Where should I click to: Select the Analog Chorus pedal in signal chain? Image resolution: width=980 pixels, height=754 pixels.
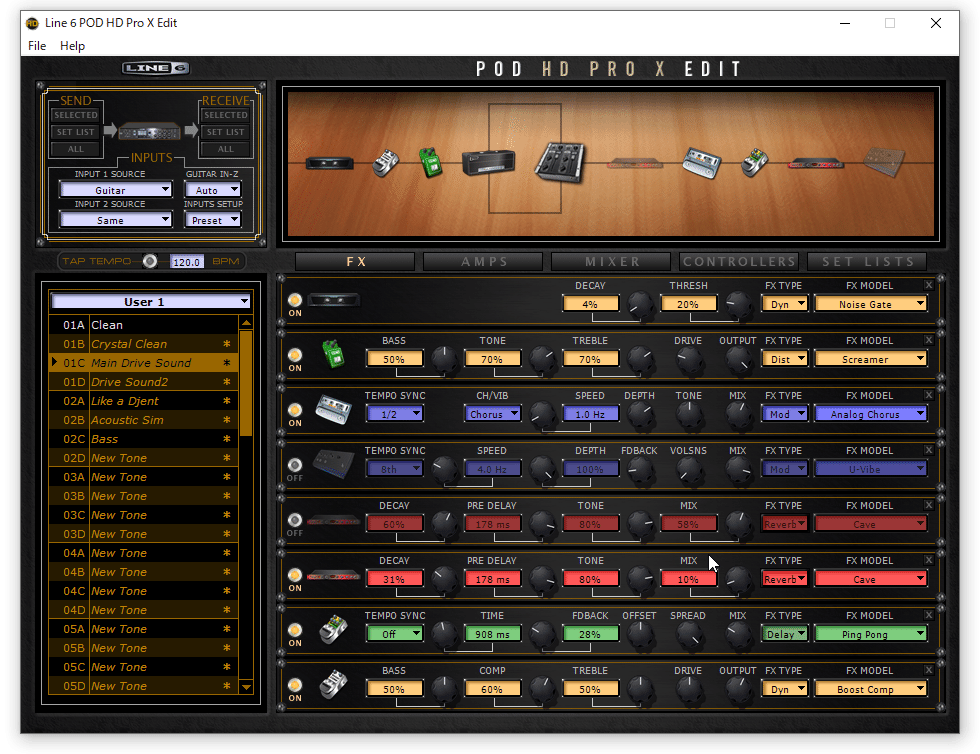pos(701,163)
